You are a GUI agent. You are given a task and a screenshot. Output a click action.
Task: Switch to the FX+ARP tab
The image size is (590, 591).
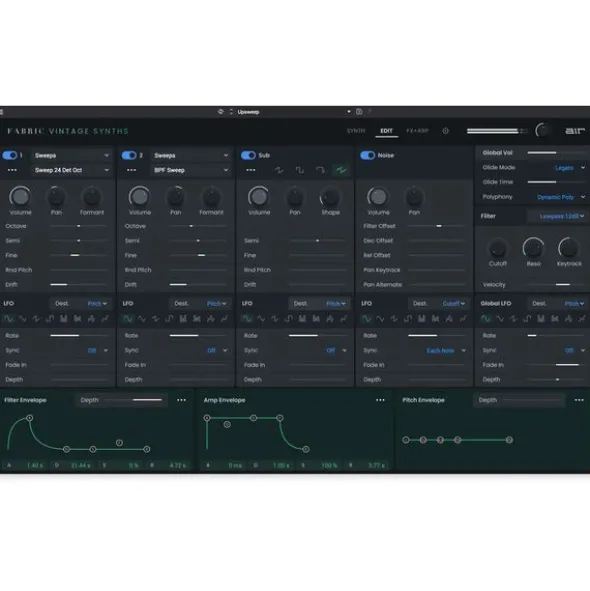point(417,131)
